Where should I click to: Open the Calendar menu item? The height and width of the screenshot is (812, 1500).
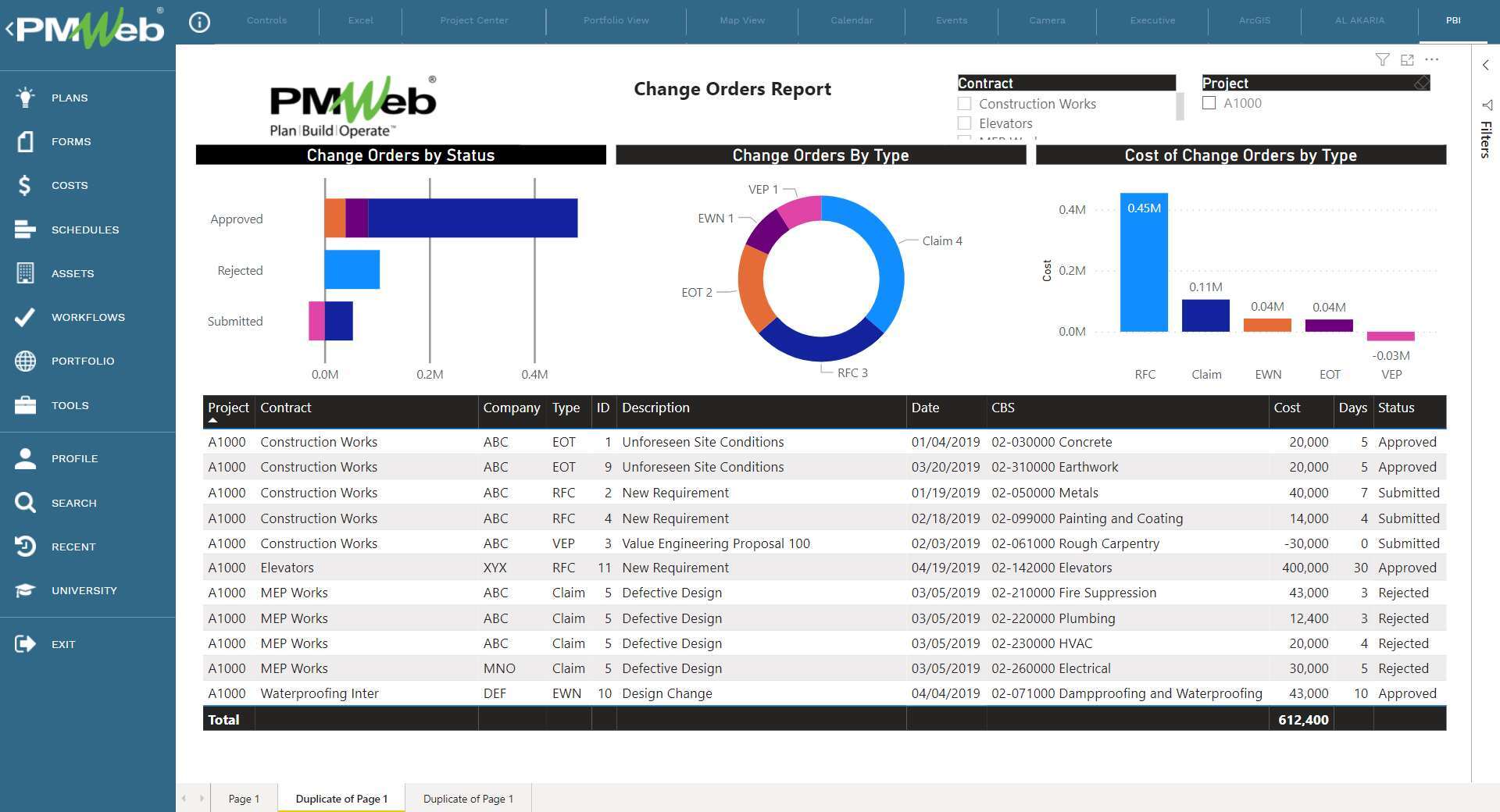click(852, 20)
